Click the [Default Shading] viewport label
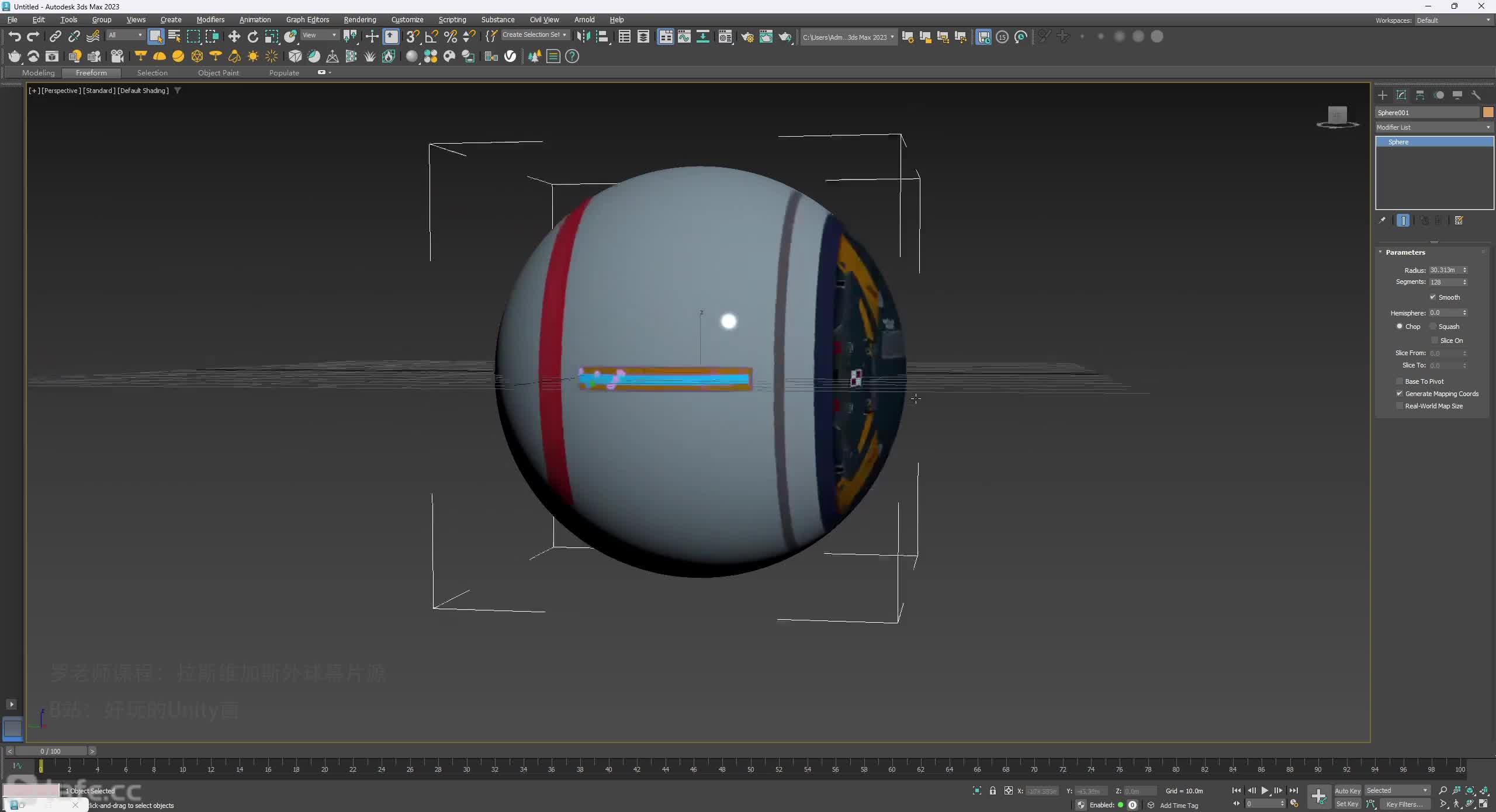Screen dimensions: 1496x812 pos(143,91)
